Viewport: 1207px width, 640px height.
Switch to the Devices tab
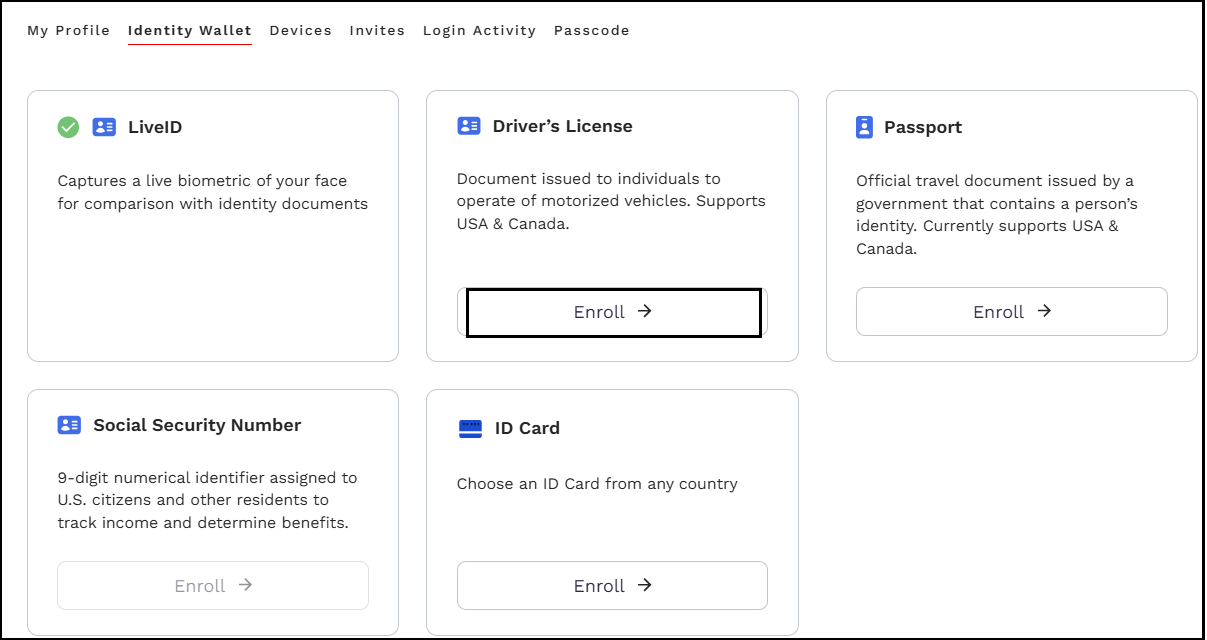[300, 31]
